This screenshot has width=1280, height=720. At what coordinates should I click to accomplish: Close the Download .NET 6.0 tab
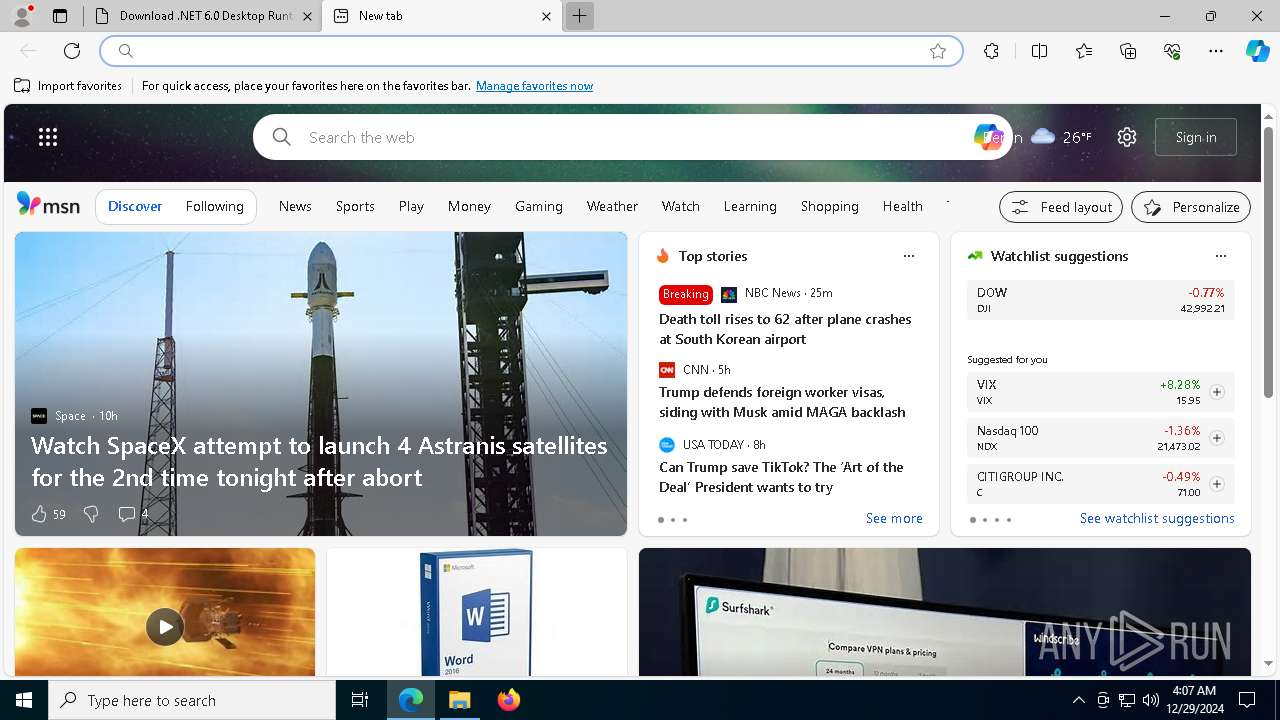point(307,16)
